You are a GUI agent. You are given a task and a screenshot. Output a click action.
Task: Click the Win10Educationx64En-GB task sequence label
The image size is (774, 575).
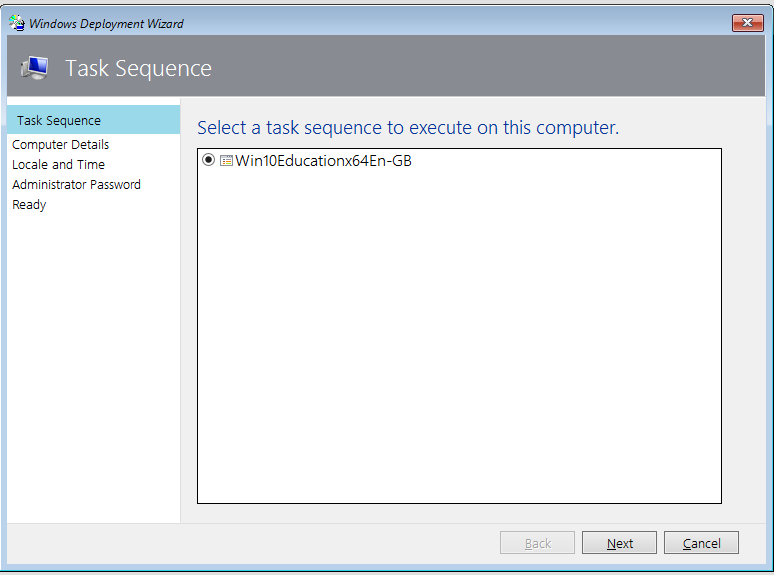pyautogui.click(x=323, y=160)
